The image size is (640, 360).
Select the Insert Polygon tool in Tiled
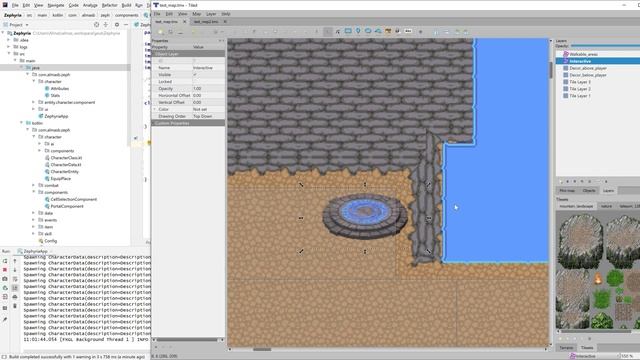click(x=378, y=31)
